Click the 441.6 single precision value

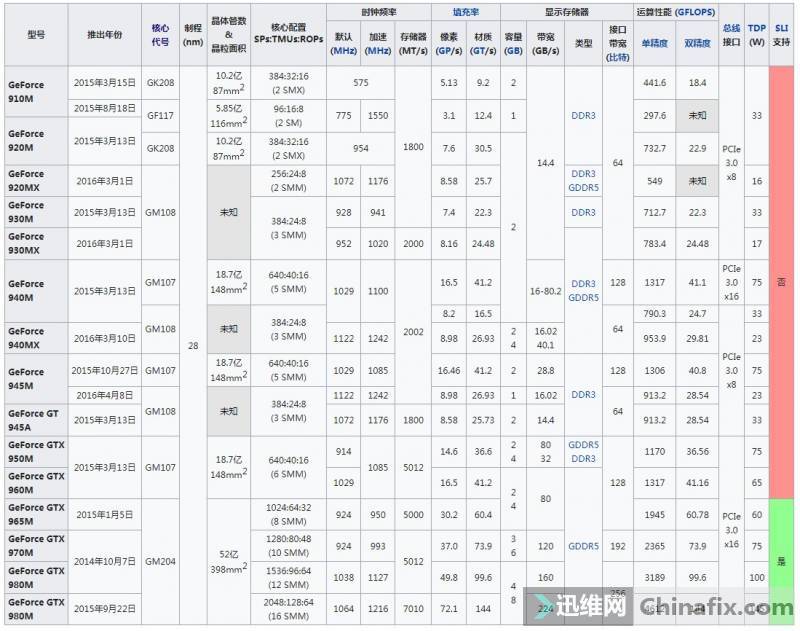coord(655,82)
